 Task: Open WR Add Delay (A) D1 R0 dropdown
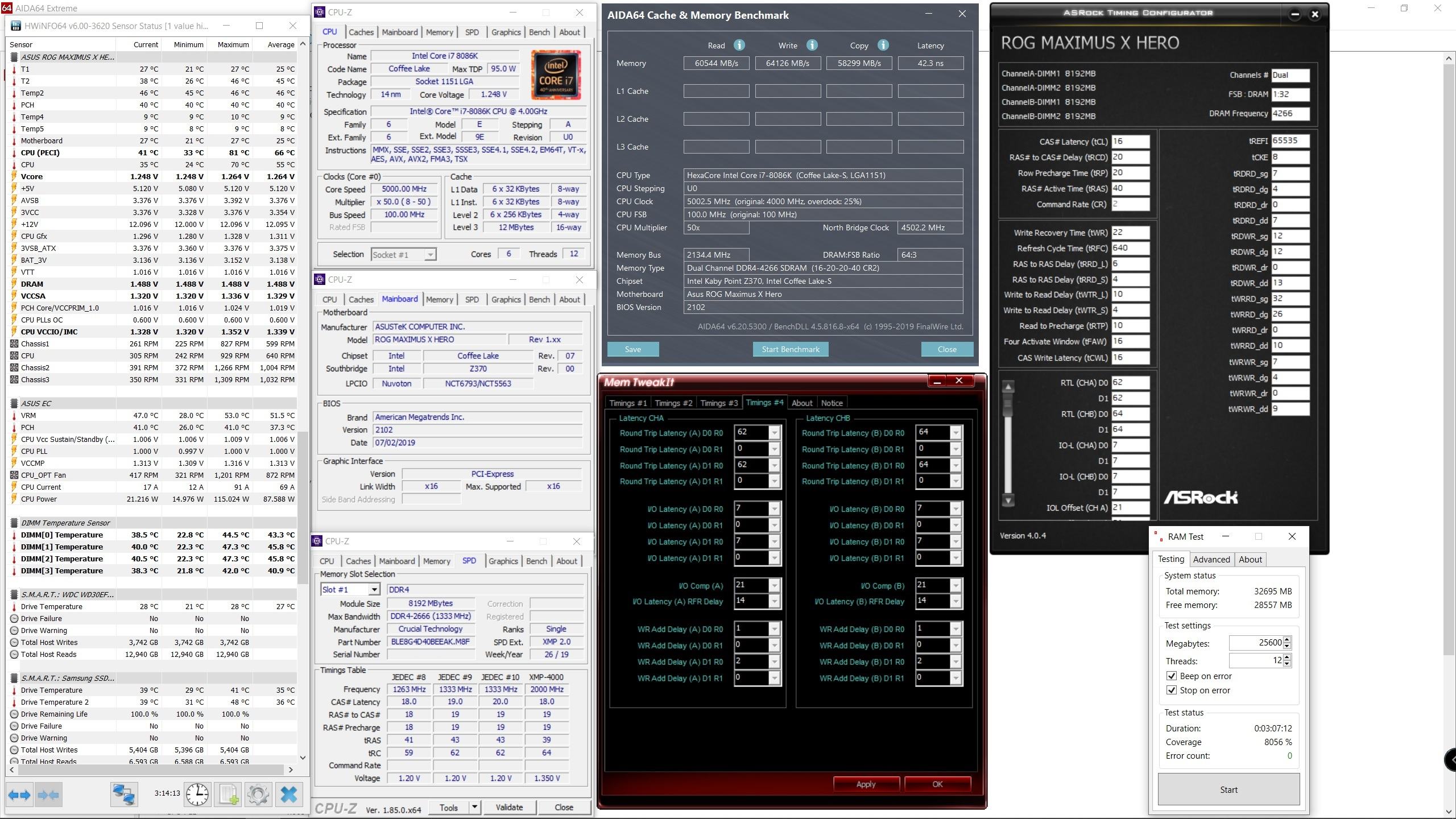tap(773, 661)
